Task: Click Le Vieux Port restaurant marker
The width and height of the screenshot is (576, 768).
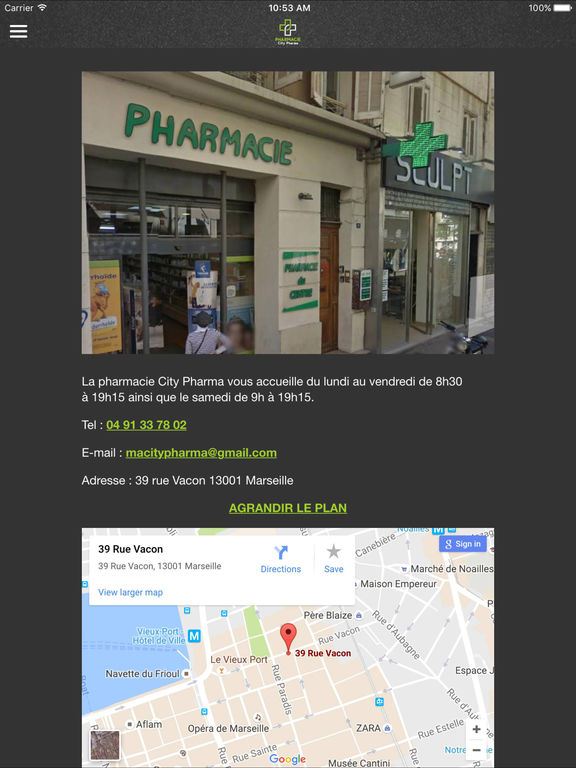Action: pyautogui.click(x=221, y=671)
